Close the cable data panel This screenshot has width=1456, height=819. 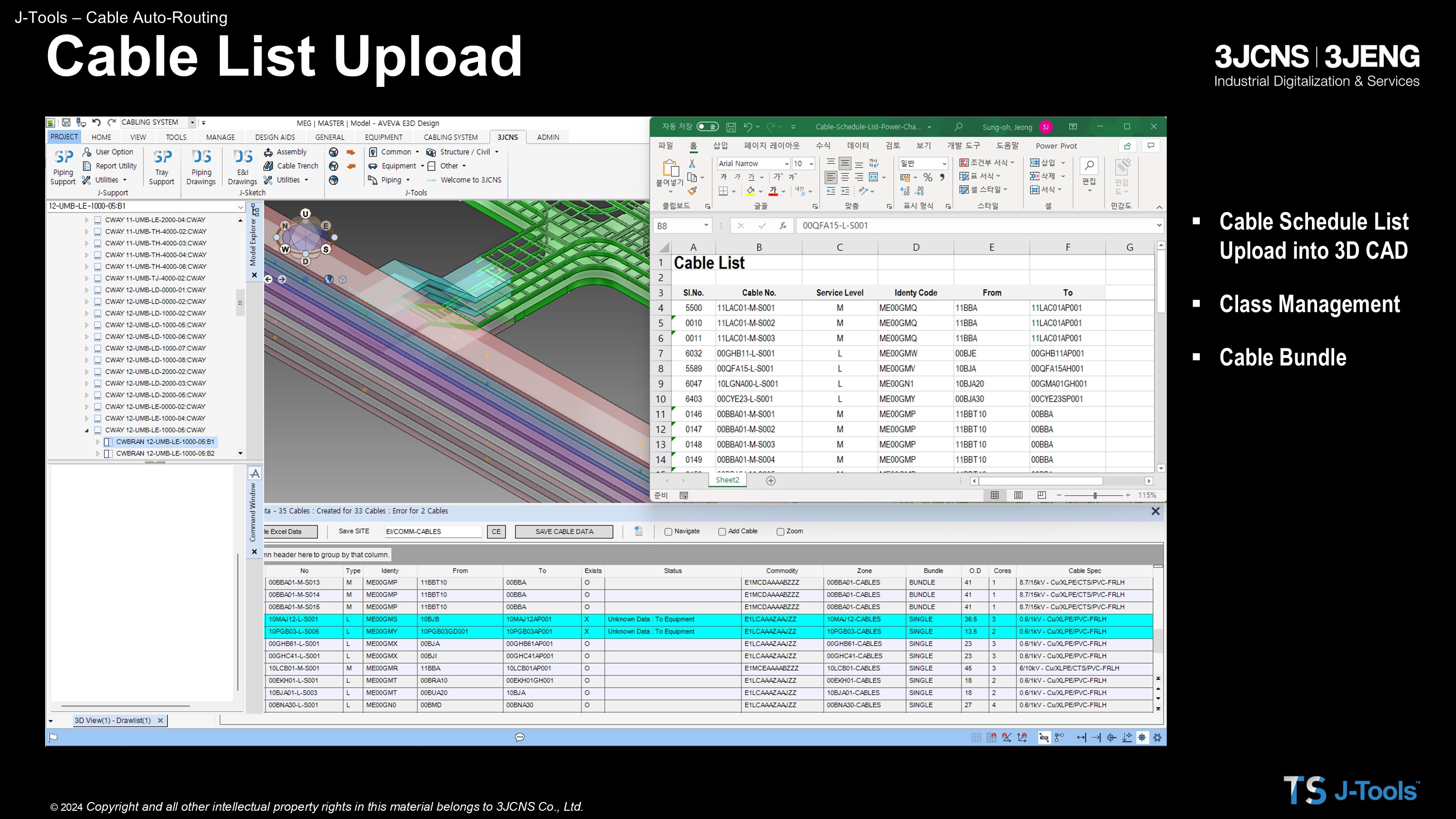coord(1155,511)
